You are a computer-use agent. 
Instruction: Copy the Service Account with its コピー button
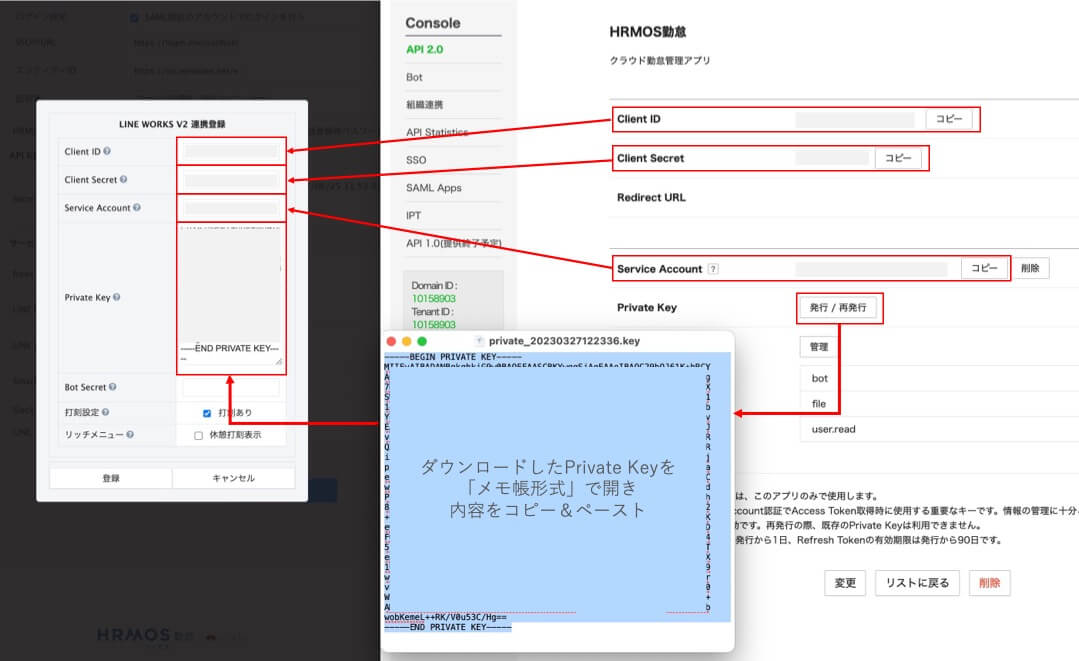984,268
